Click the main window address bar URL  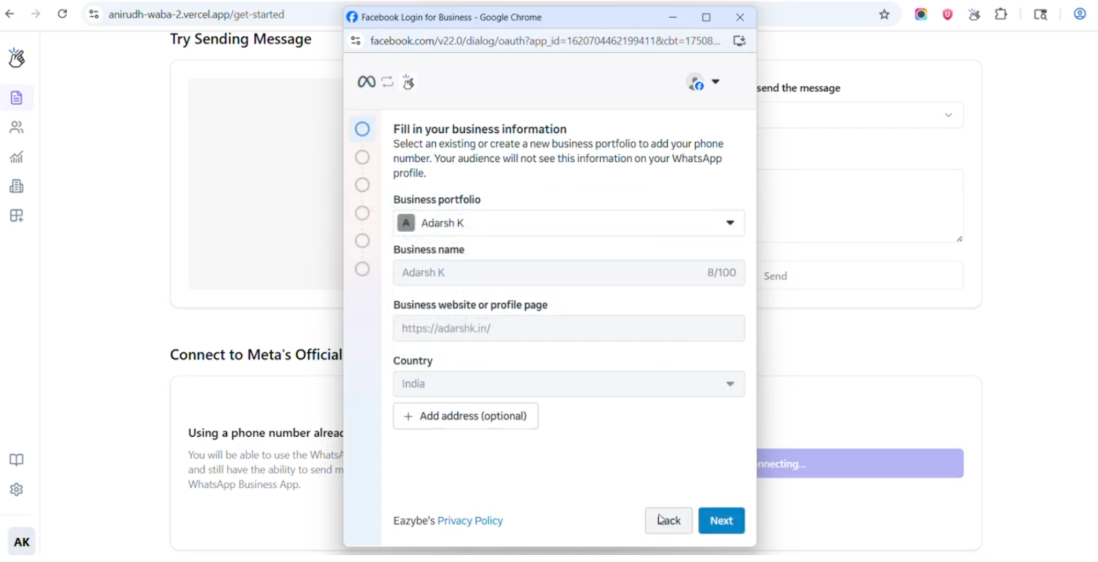196,14
